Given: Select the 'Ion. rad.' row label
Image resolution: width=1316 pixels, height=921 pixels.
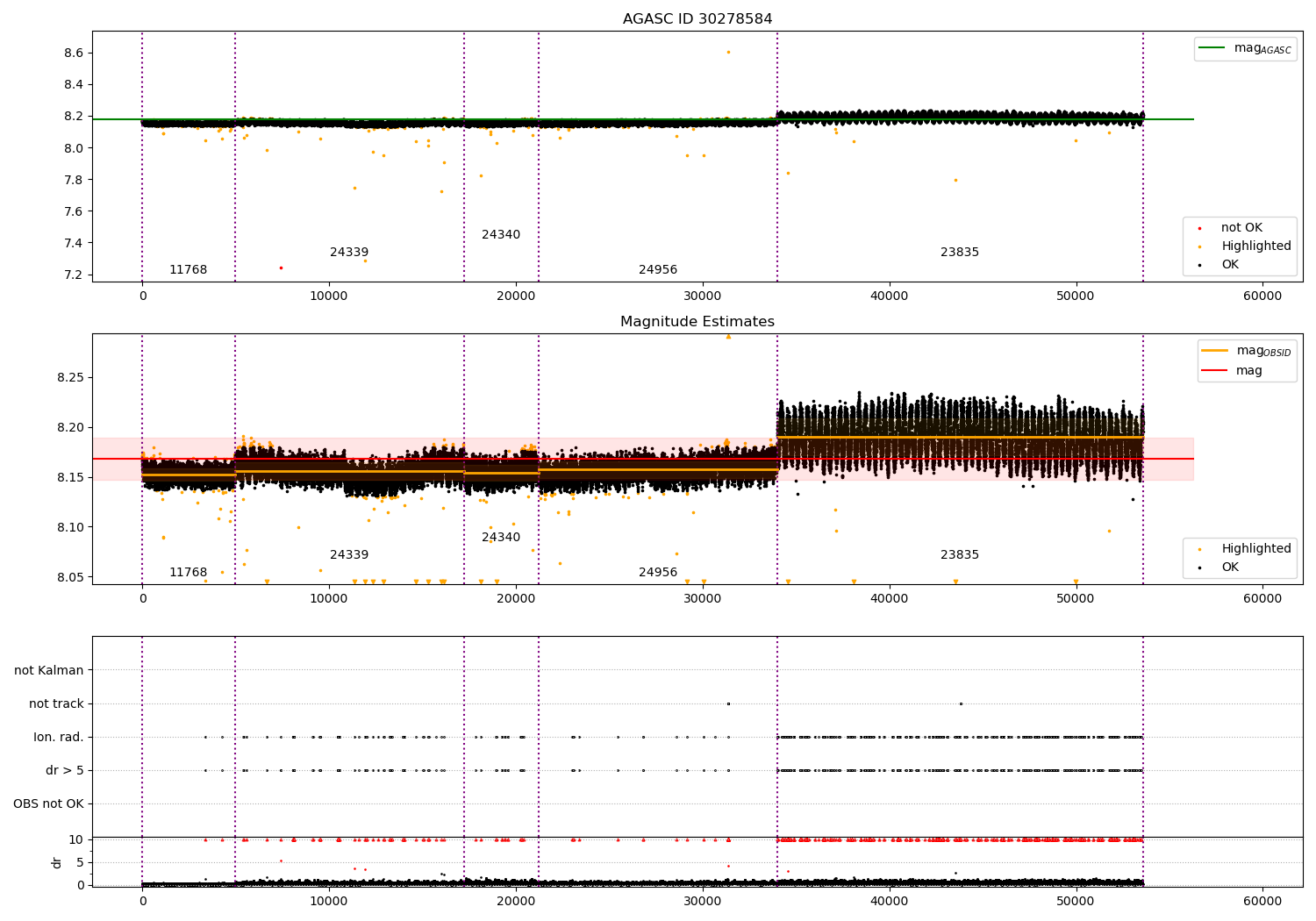Looking at the screenshot, I should pos(59,738).
